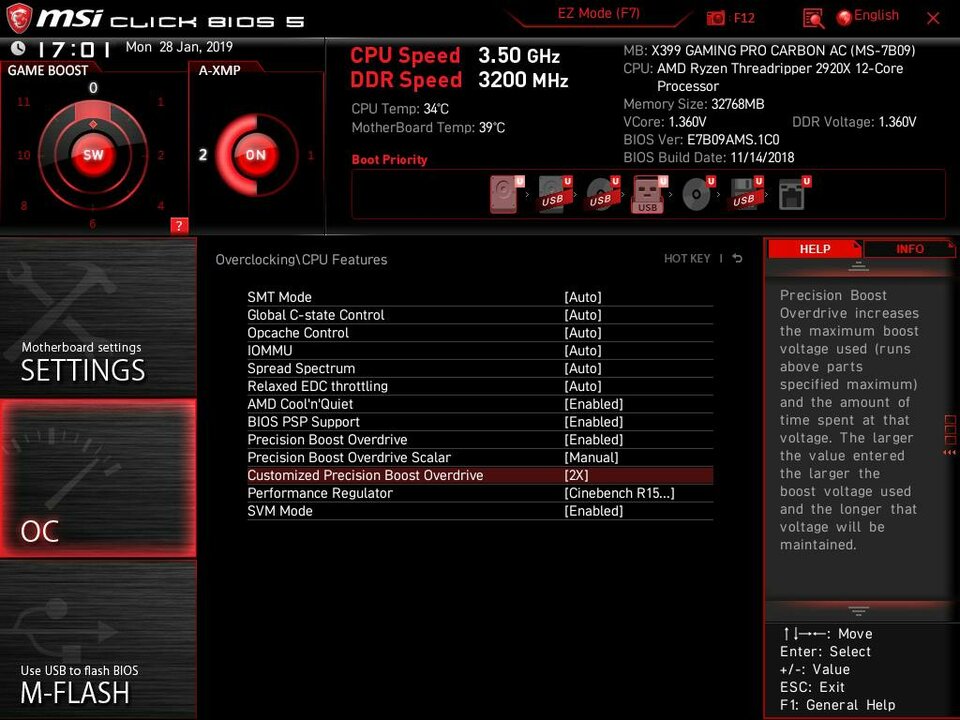Select GAME BOOST dial position 2
This screenshot has height=720, width=960.
[161, 155]
